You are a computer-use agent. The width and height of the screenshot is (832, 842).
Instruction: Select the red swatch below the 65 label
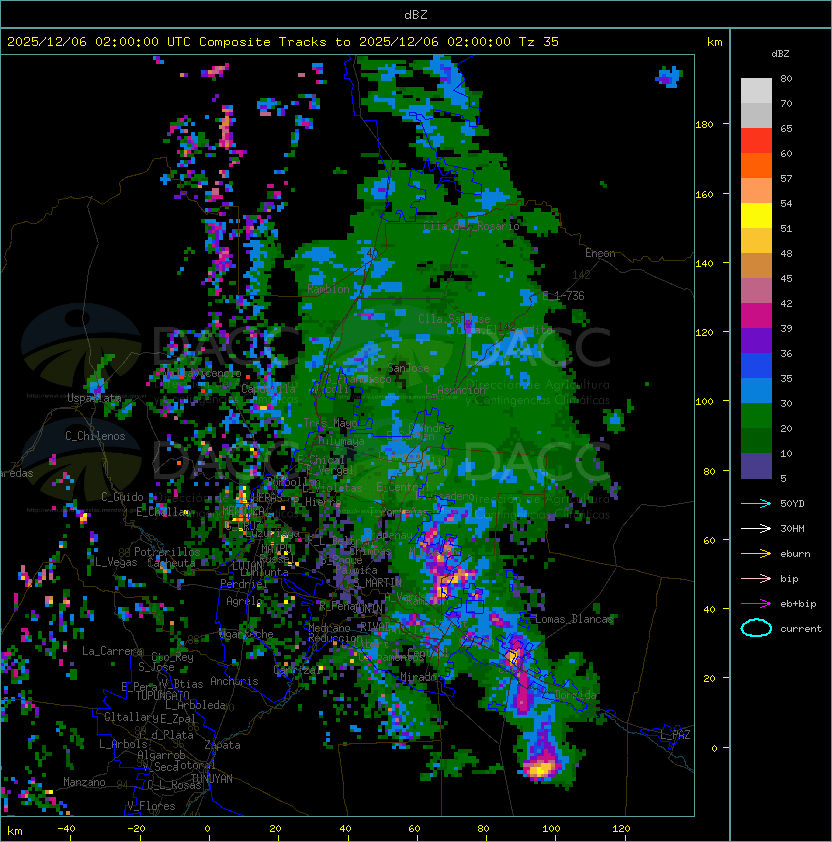tap(756, 141)
